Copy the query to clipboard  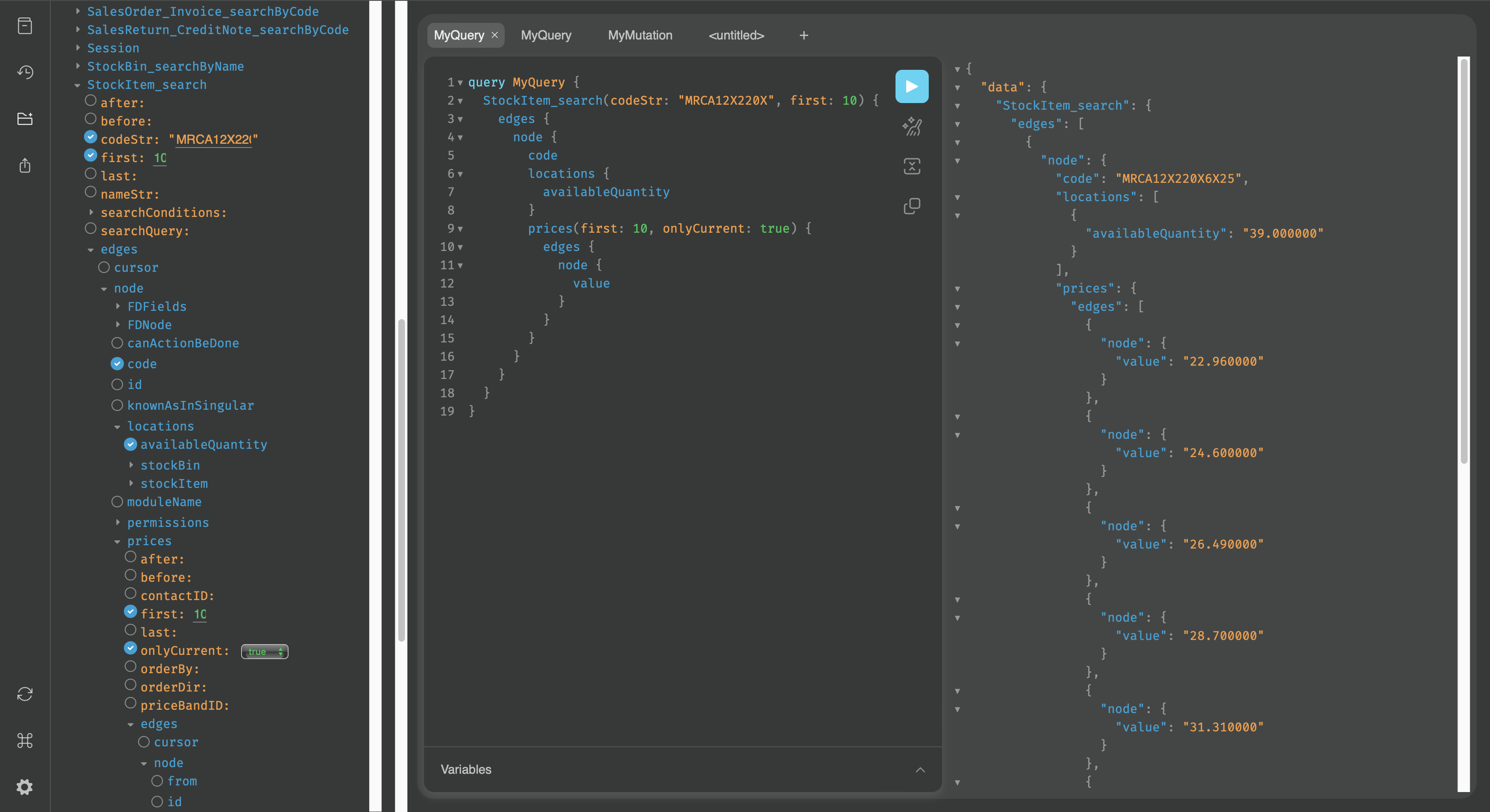click(912, 206)
